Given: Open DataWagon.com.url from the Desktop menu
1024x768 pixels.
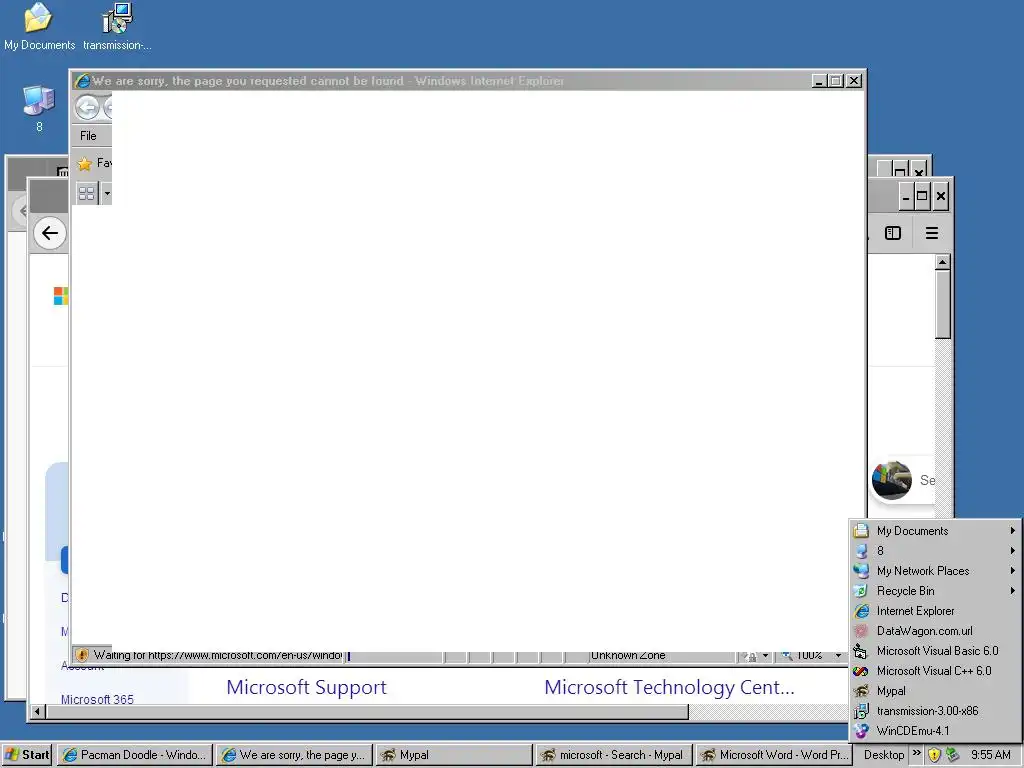Looking at the screenshot, I should click(934, 631).
